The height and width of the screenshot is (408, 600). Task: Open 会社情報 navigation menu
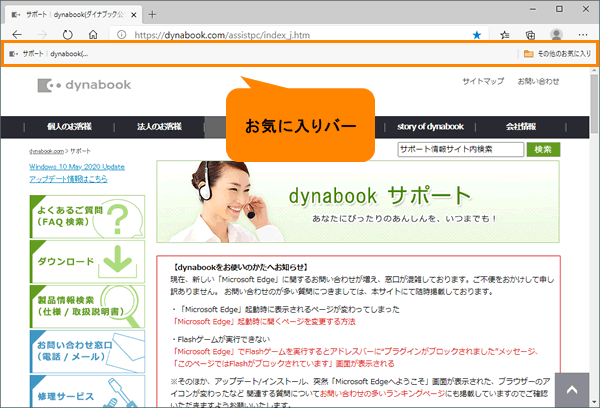pos(521,127)
